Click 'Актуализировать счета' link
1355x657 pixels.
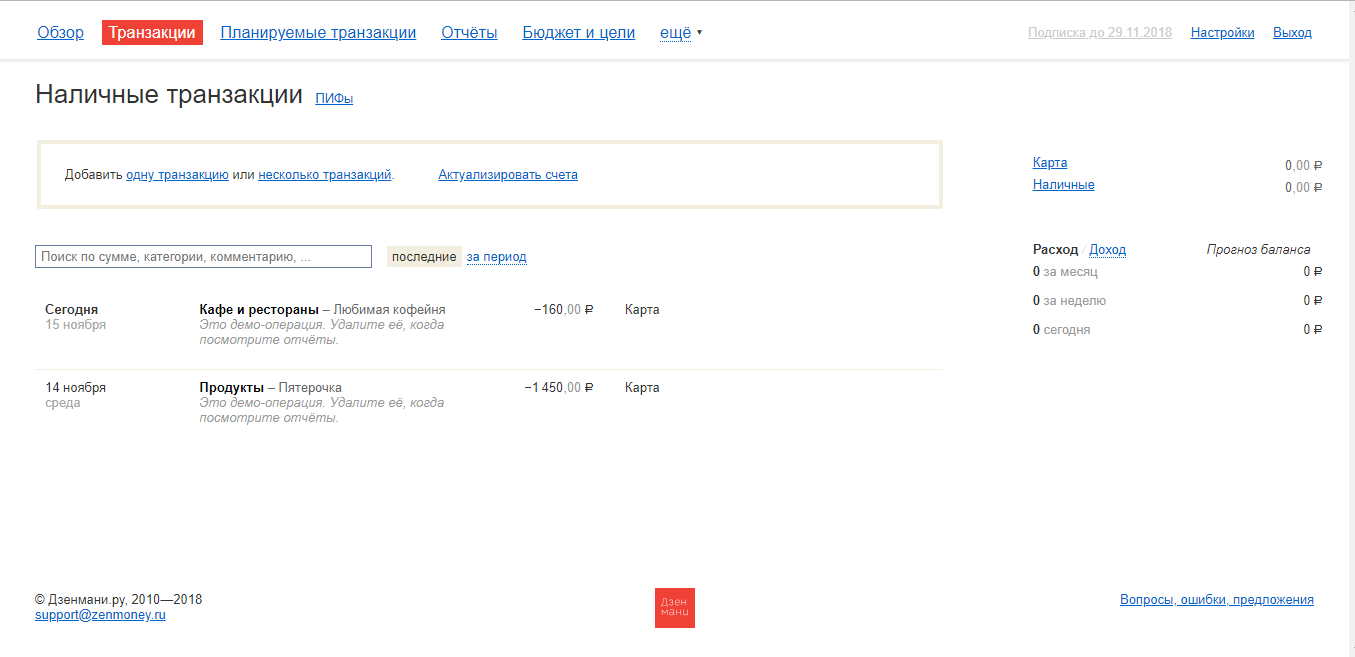pyautogui.click(x=507, y=175)
